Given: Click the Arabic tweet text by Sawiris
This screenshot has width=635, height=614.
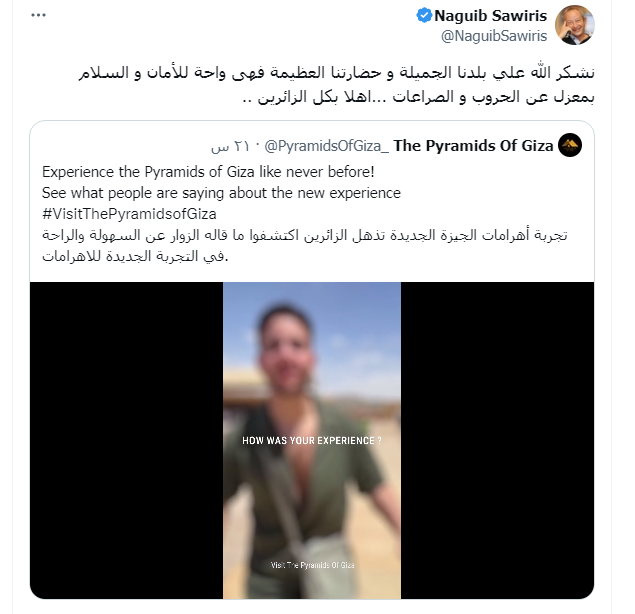Looking at the screenshot, I should click(x=337, y=85).
